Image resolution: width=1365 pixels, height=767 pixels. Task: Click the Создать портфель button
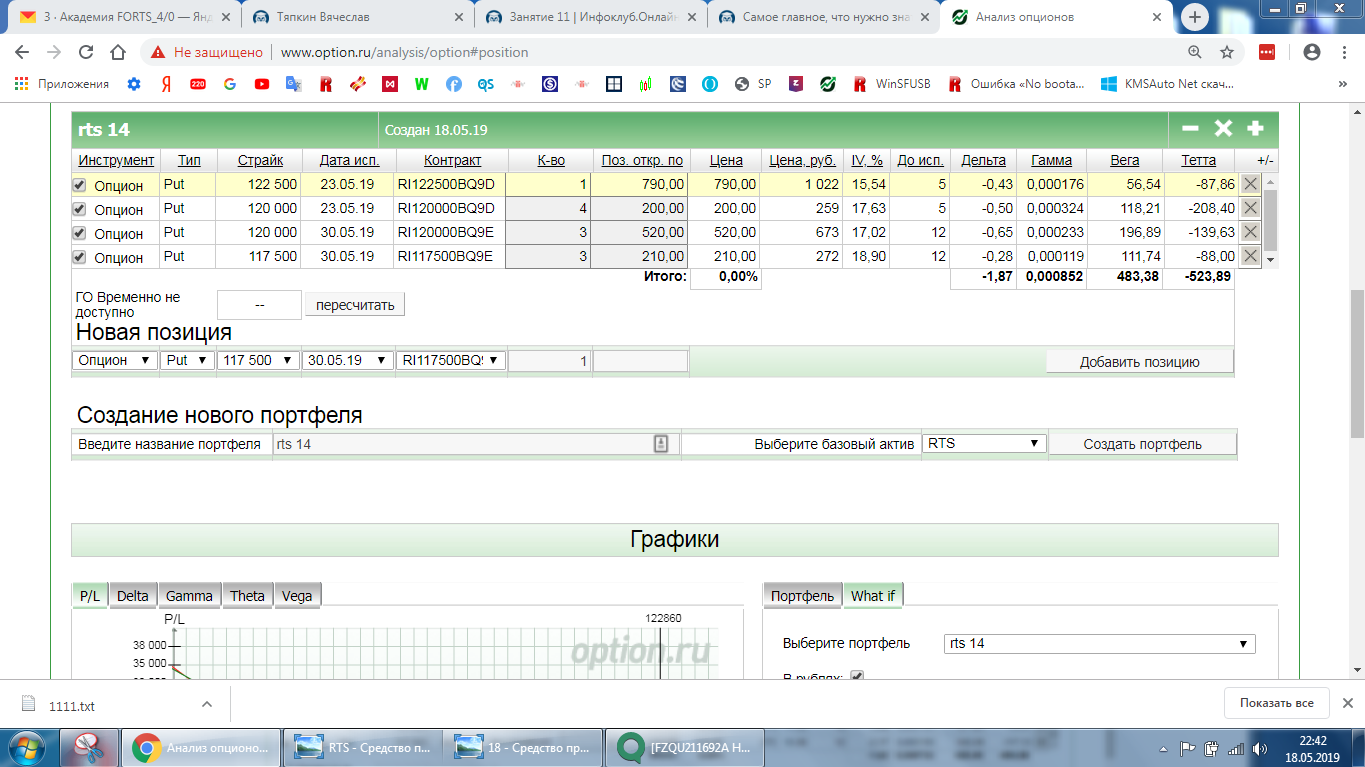tap(1143, 444)
